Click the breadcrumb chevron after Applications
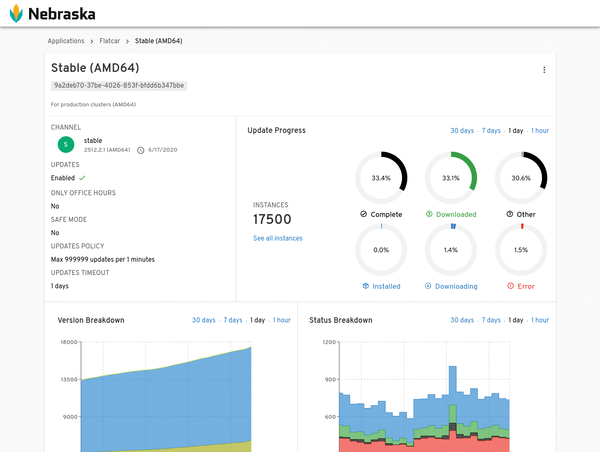Screen dimensions: 600x452 pos(92,41)
